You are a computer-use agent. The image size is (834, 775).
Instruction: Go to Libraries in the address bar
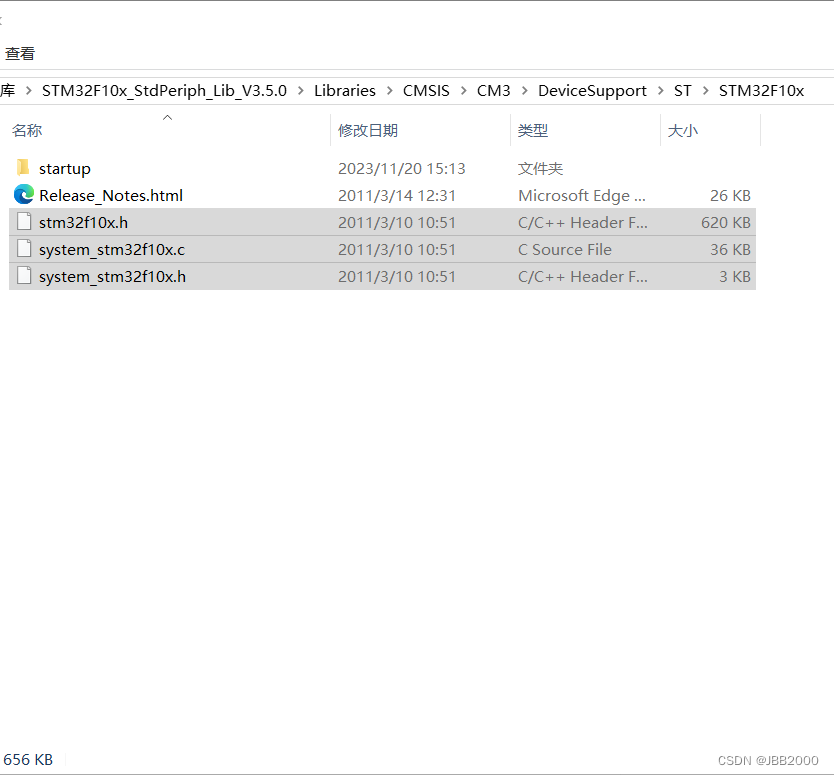(x=345, y=91)
